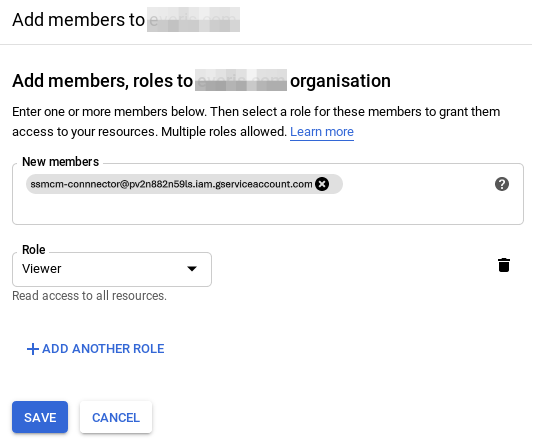Click the 'Add members, roles to' heading

coord(102,80)
